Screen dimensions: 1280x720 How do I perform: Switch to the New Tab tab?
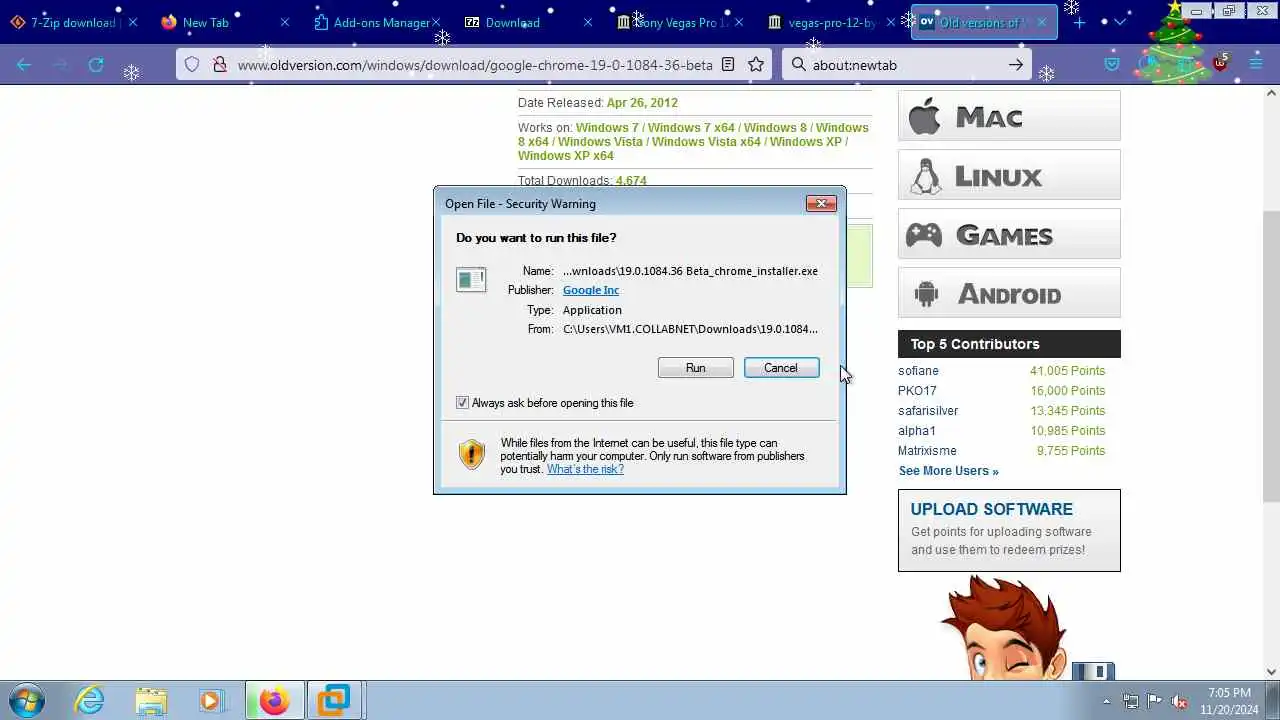(x=206, y=22)
